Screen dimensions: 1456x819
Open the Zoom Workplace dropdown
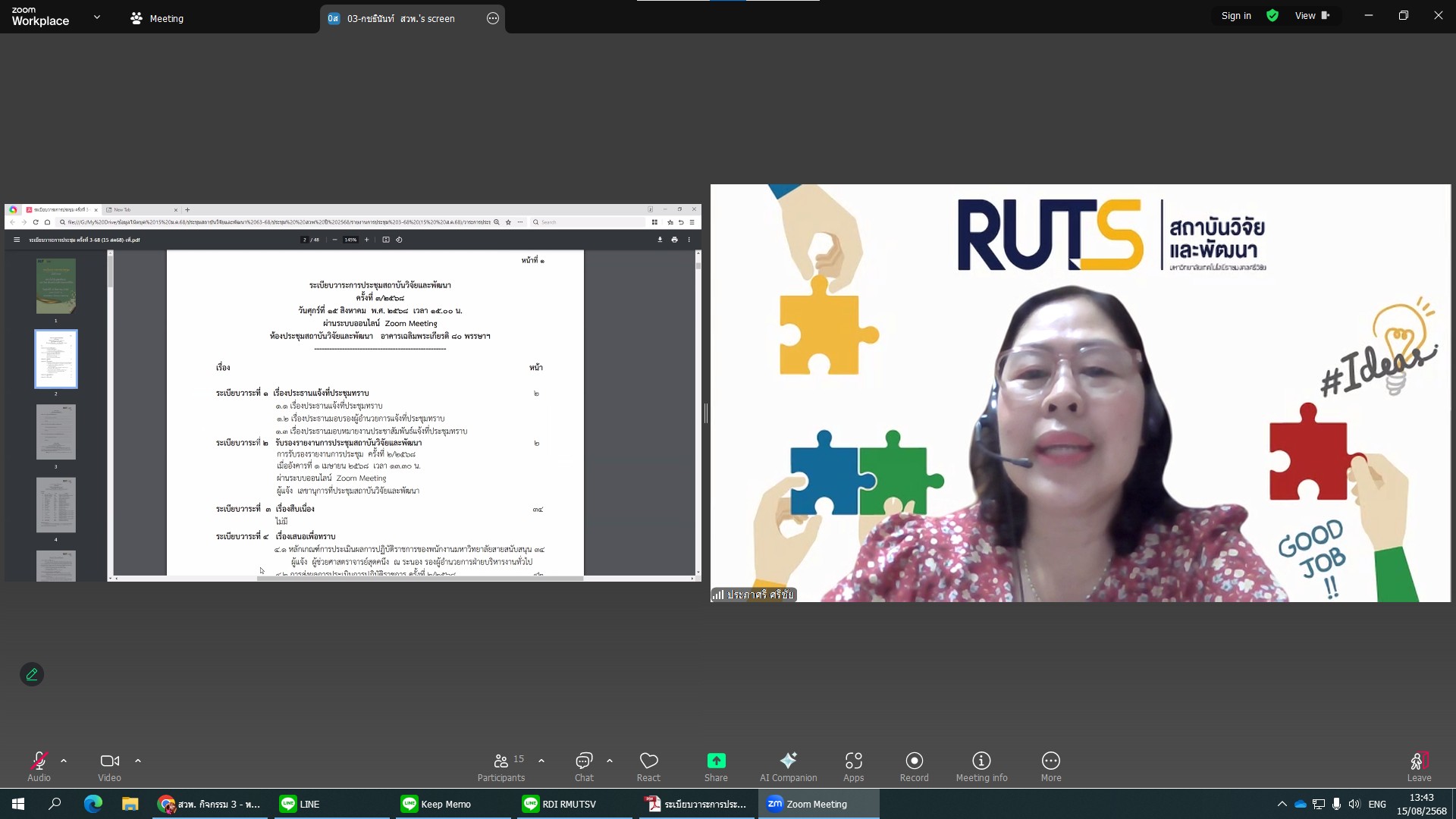click(x=97, y=17)
